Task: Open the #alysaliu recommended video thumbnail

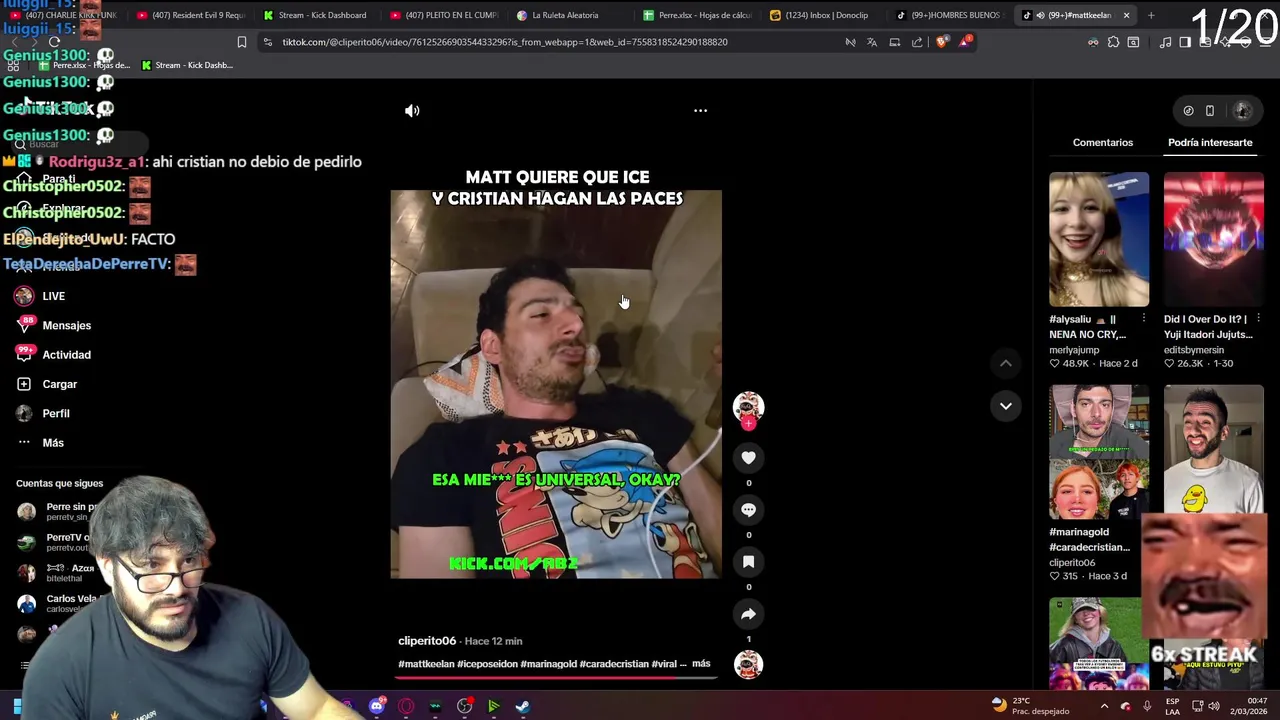Action: [1099, 239]
